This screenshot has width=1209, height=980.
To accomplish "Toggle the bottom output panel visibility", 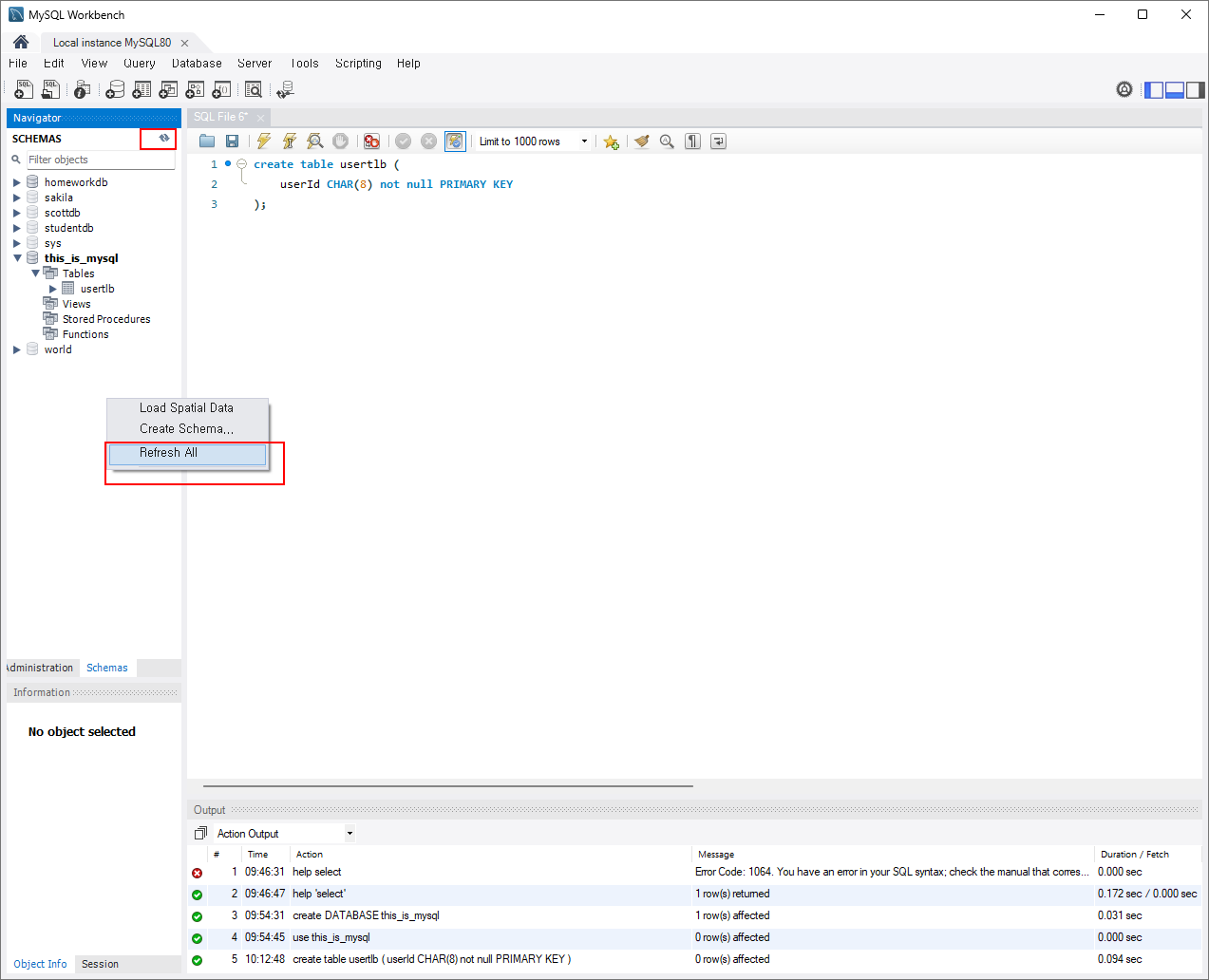I will [1175, 90].
